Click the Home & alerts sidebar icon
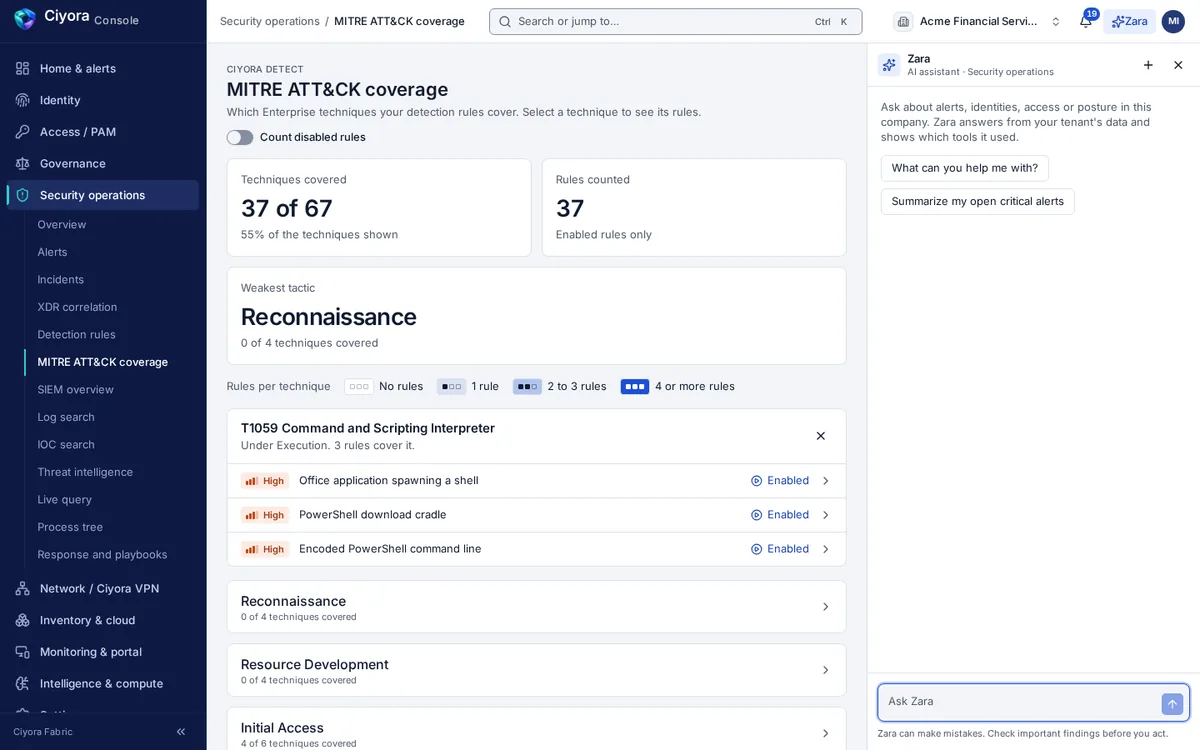1200x750 pixels. point(23,68)
